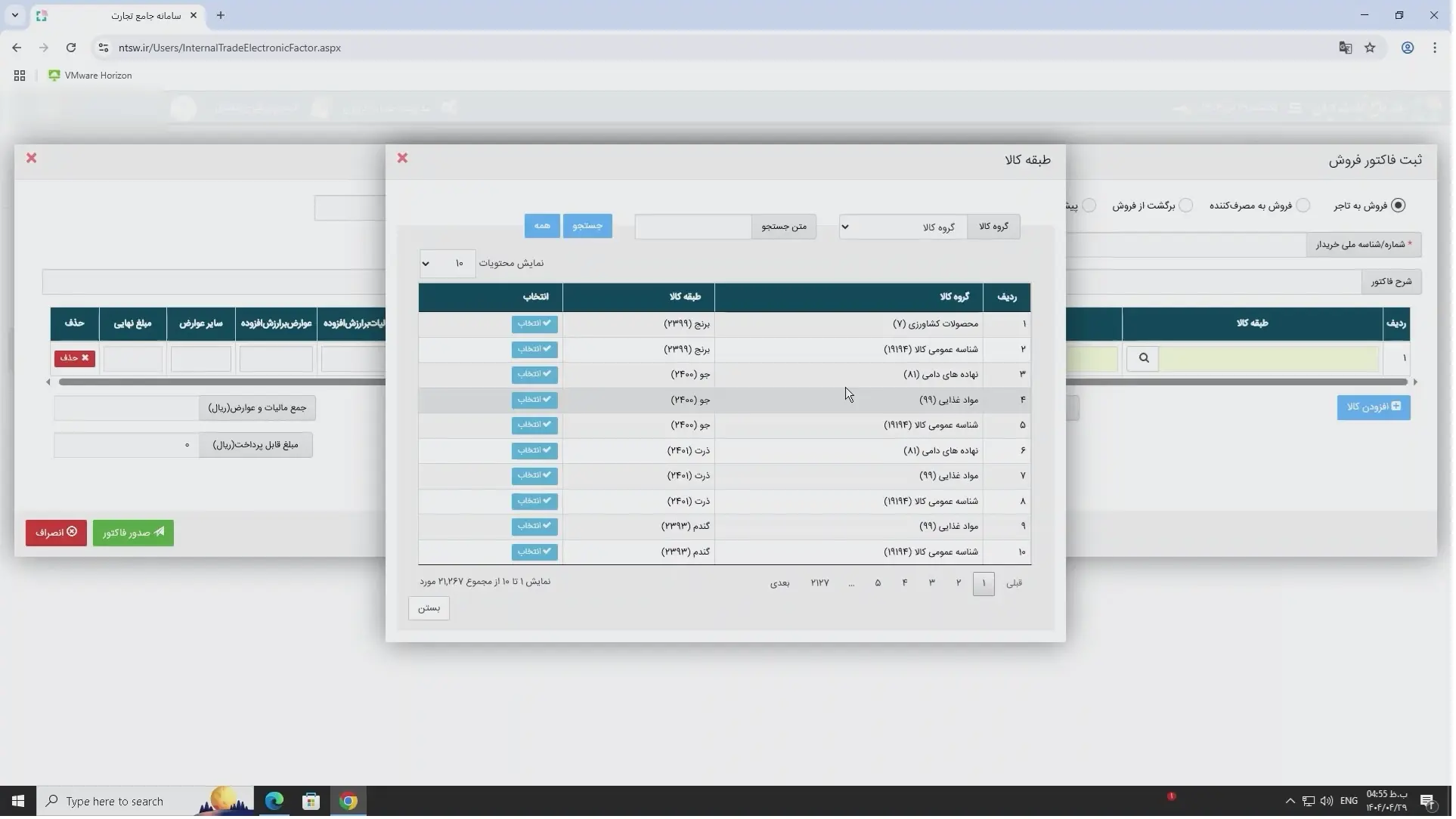This screenshot has width=1456, height=819.
Task: Open the browser tab search dropdown arrow
Action: coord(14,15)
